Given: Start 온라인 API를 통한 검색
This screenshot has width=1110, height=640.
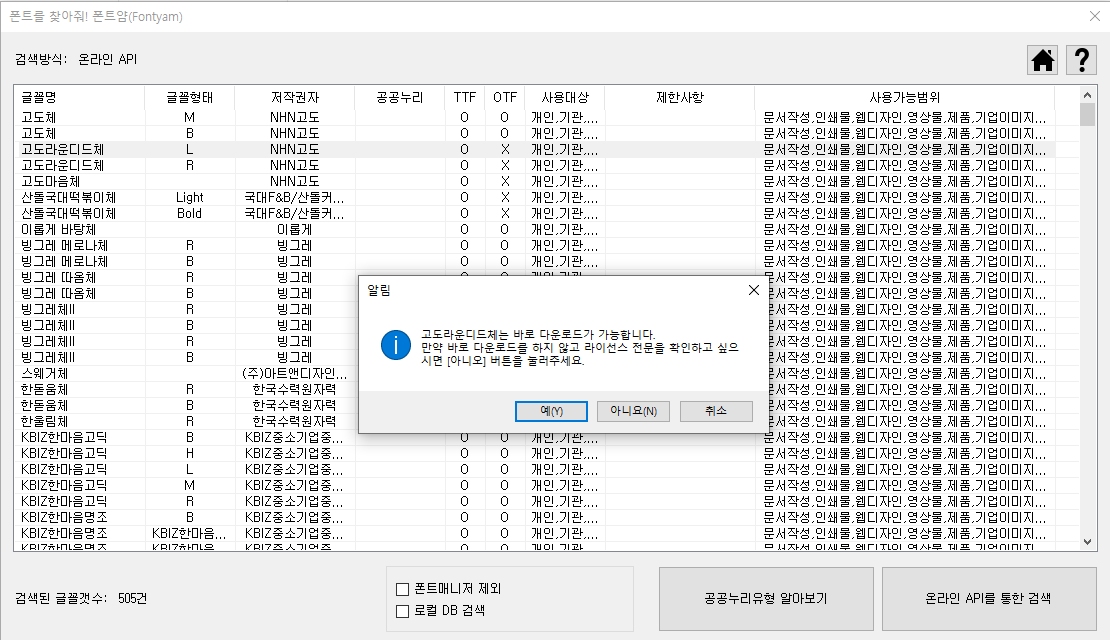Looking at the screenshot, I should click(x=988, y=598).
